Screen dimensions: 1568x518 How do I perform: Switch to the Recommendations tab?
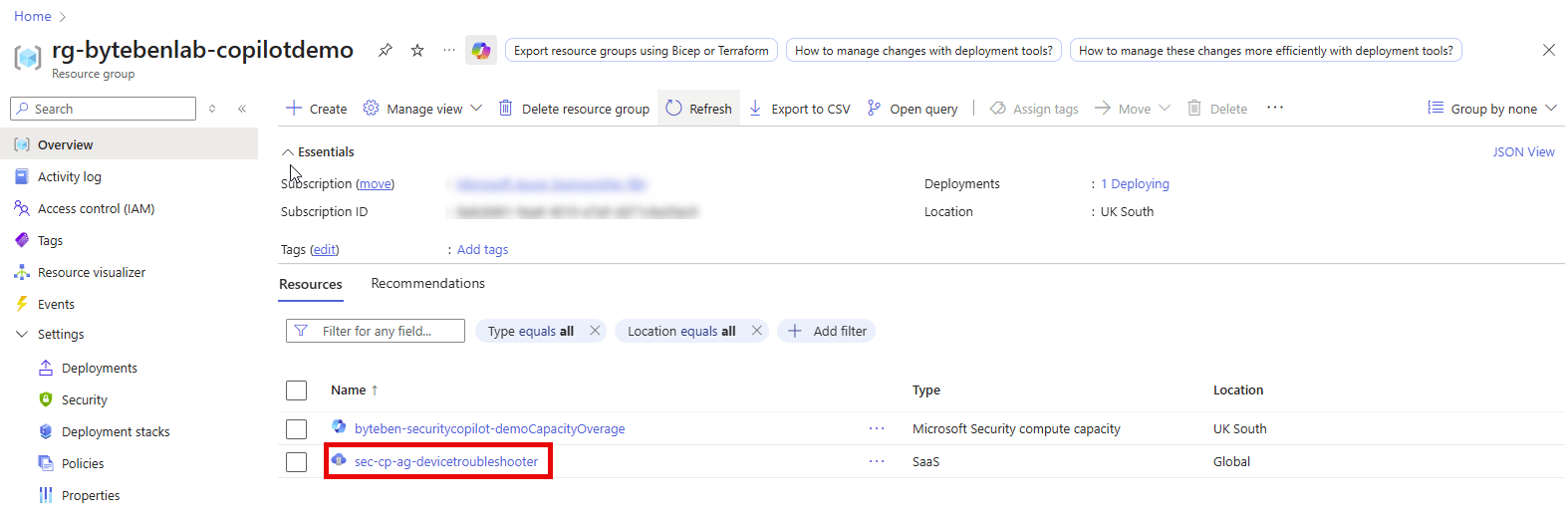(427, 284)
